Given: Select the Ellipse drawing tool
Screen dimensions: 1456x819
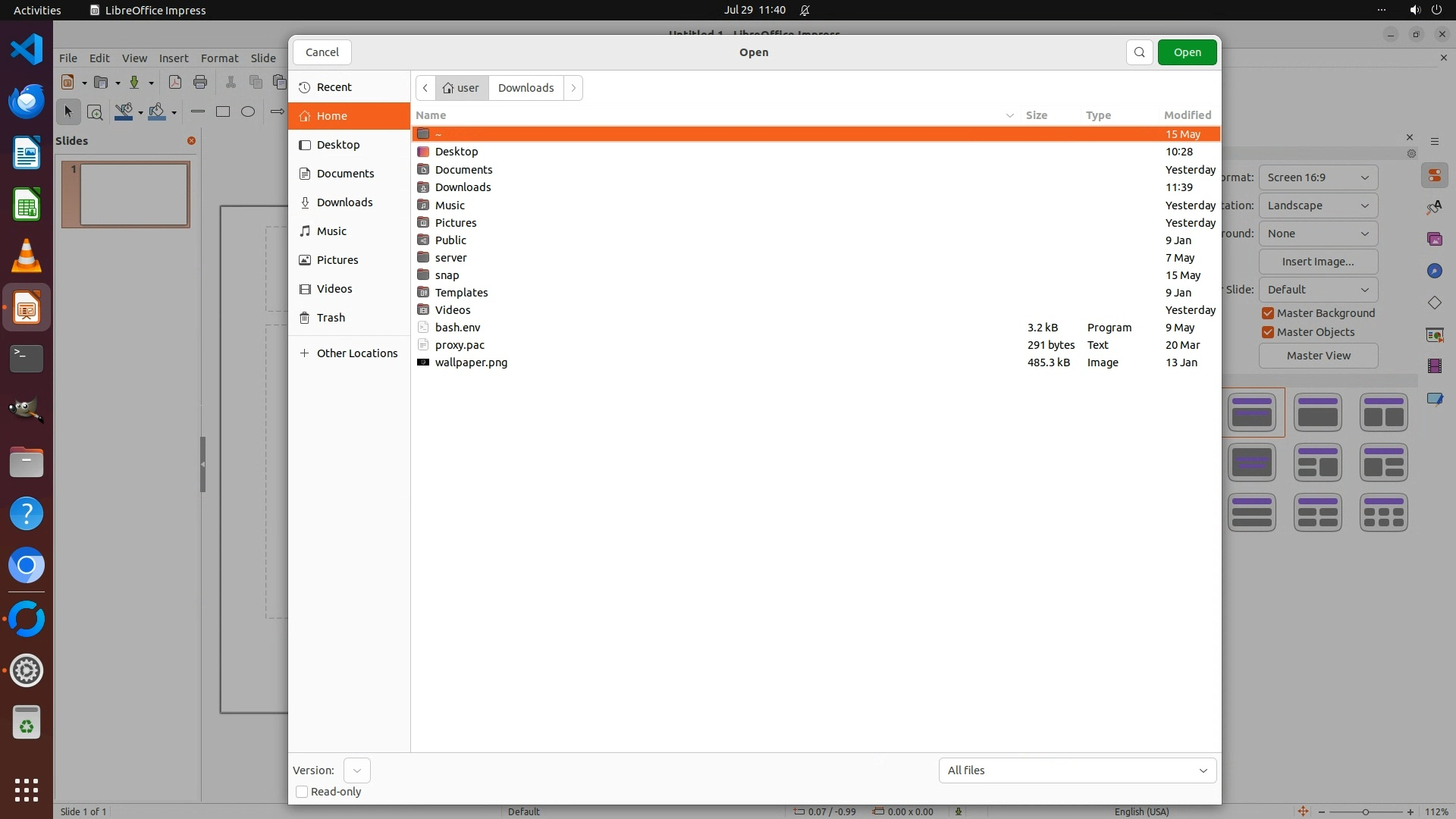Looking at the screenshot, I should click(x=248, y=111).
